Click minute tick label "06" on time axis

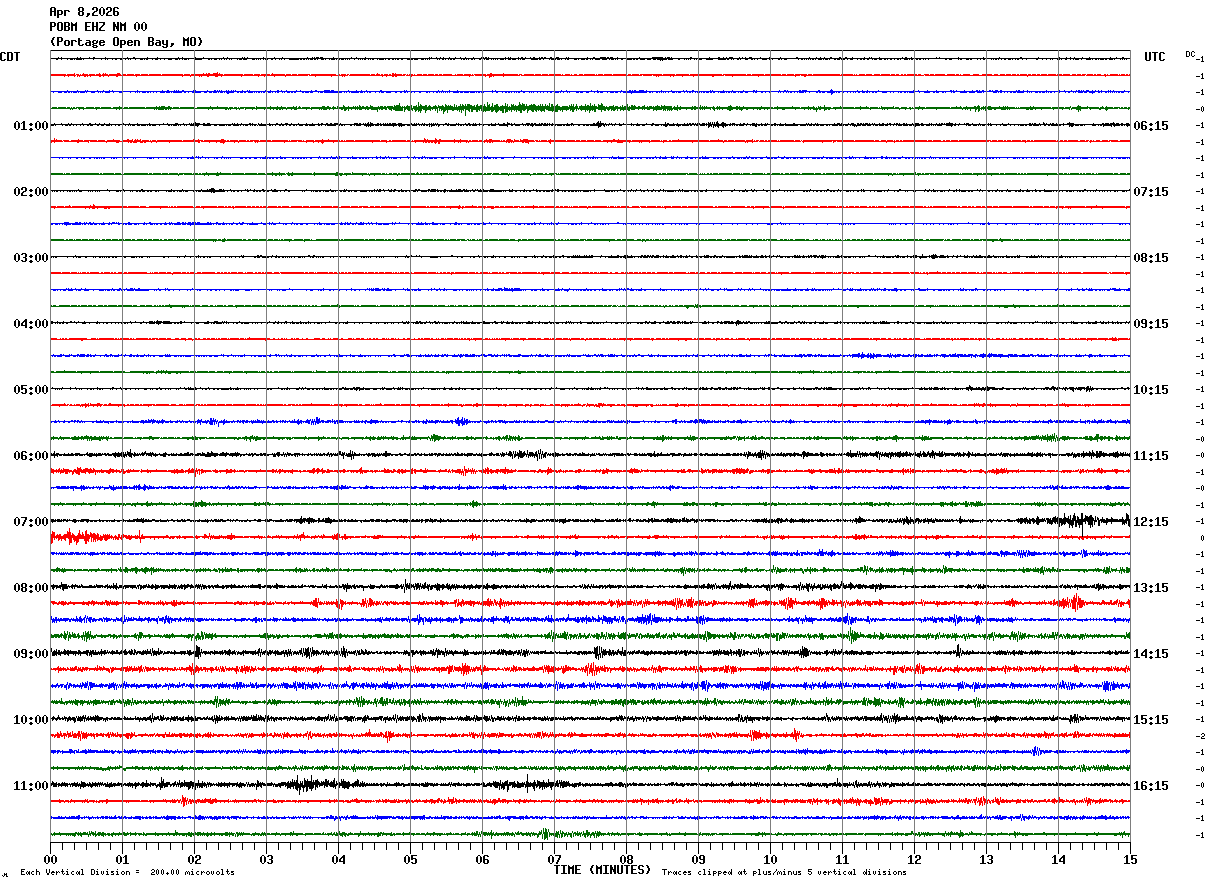[x=482, y=859]
